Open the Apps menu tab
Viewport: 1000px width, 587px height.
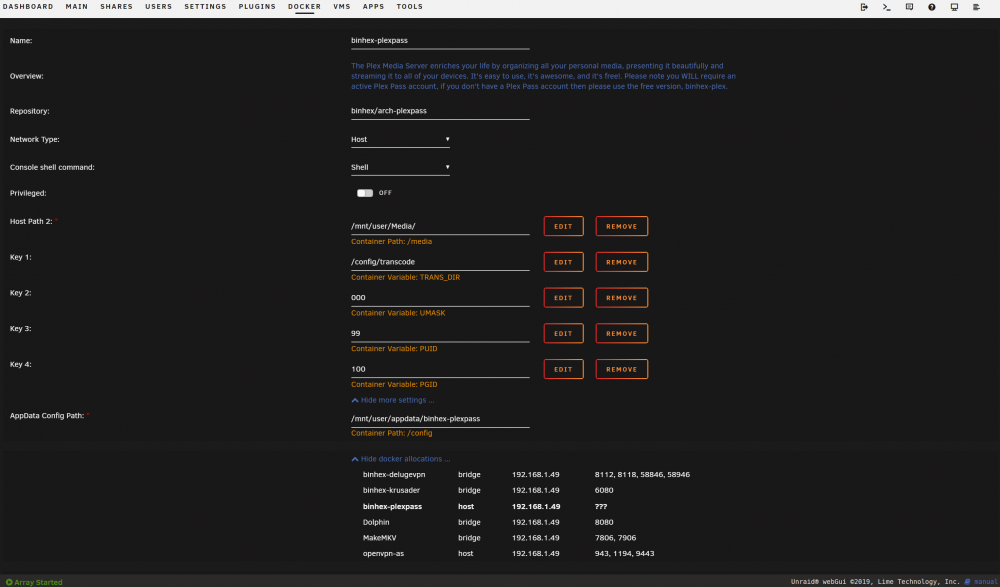point(373,6)
